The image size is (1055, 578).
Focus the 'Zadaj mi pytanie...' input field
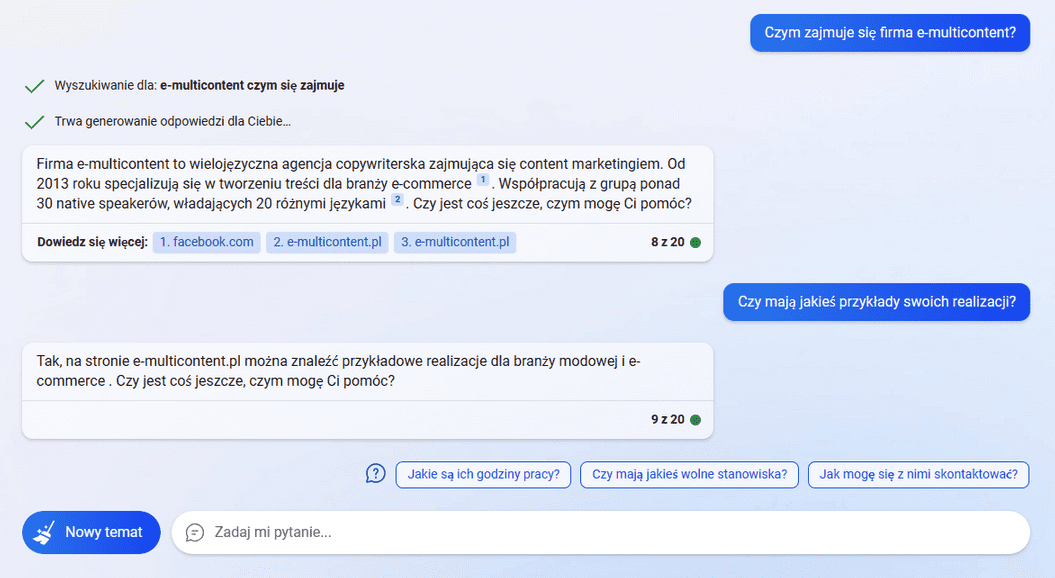[x=600, y=532]
